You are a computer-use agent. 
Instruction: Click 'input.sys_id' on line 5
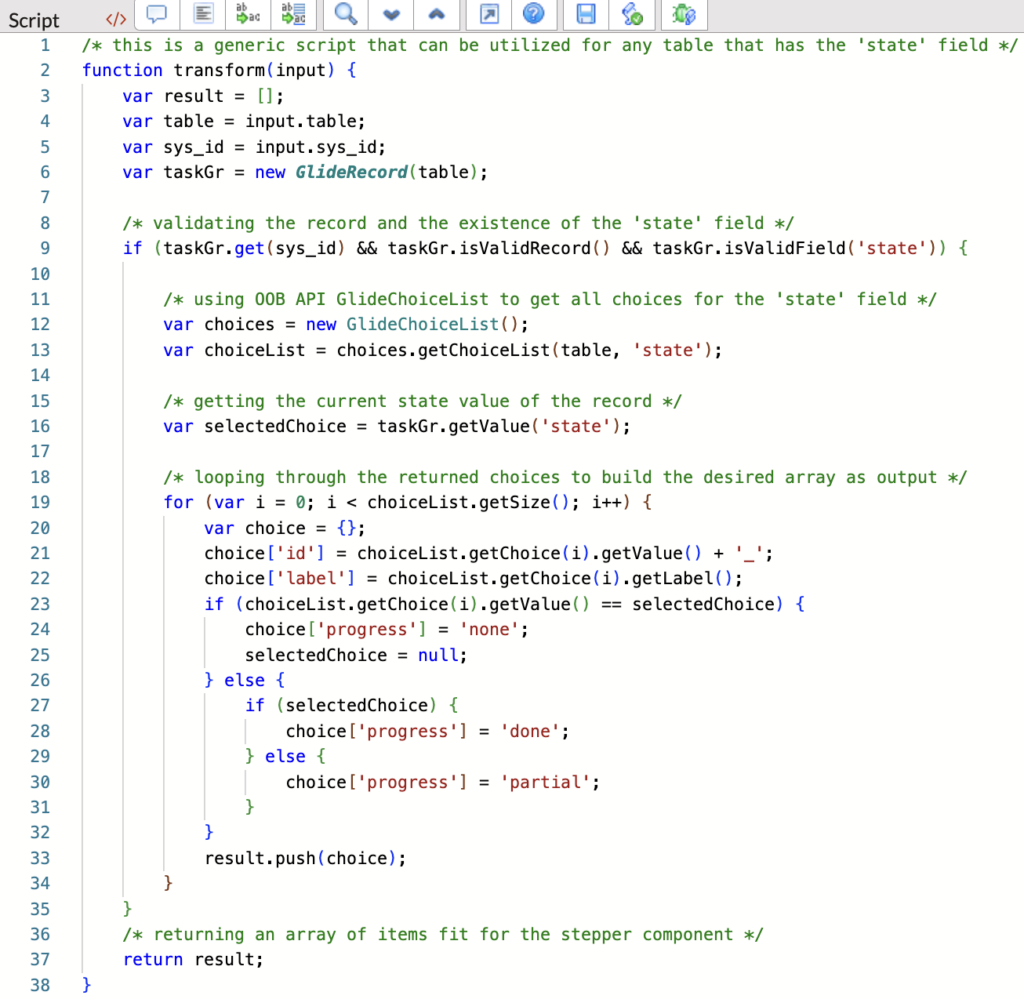(316, 147)
